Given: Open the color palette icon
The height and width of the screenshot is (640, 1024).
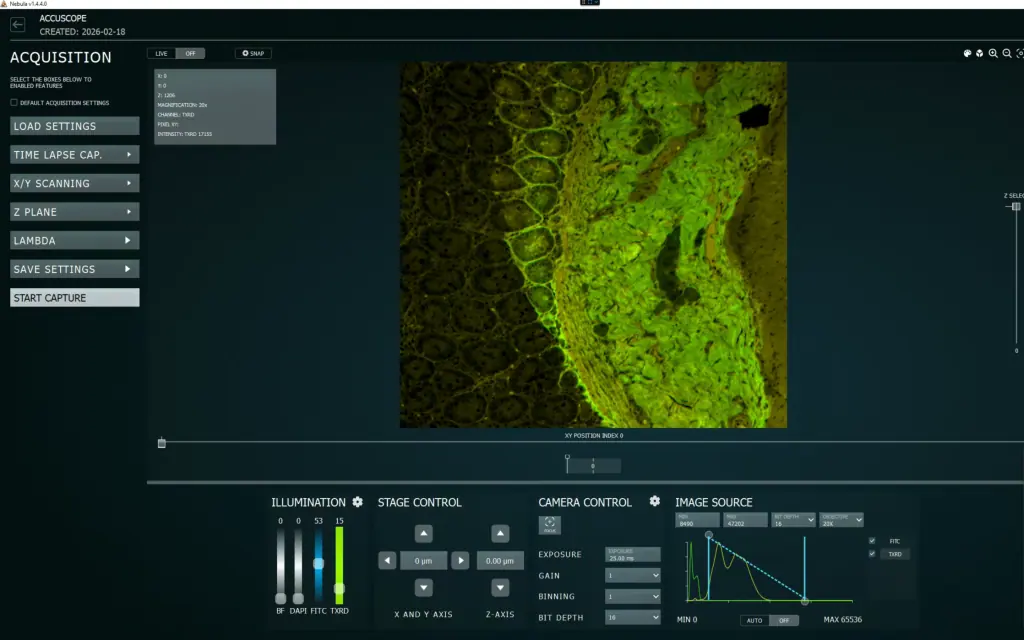Looking at the screenshot, I should coord(967,54).
